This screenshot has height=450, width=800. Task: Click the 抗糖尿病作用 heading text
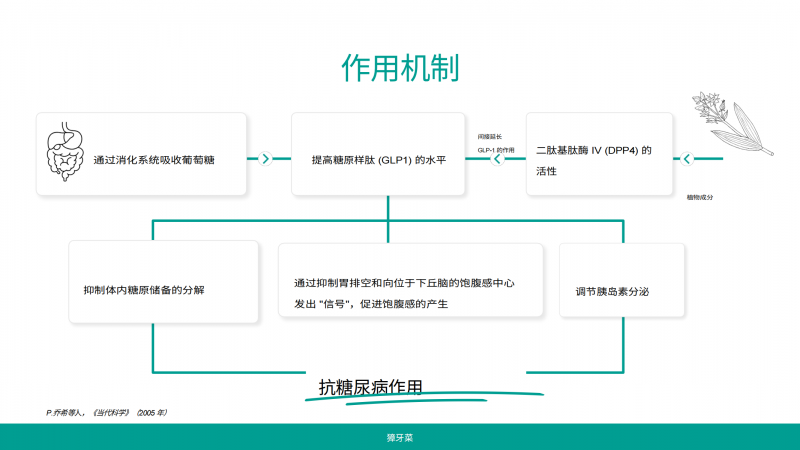click(x=370, y=386)
